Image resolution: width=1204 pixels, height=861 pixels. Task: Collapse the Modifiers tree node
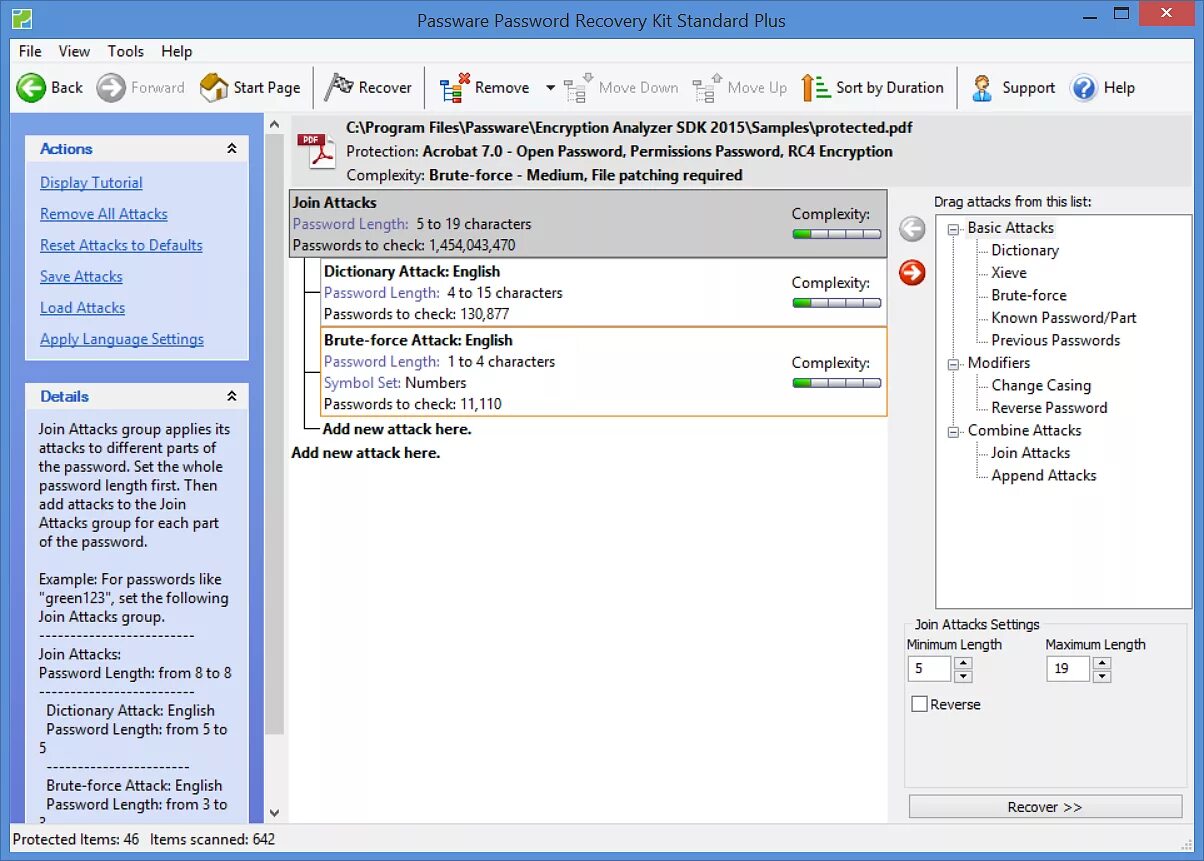coord(954,363)
